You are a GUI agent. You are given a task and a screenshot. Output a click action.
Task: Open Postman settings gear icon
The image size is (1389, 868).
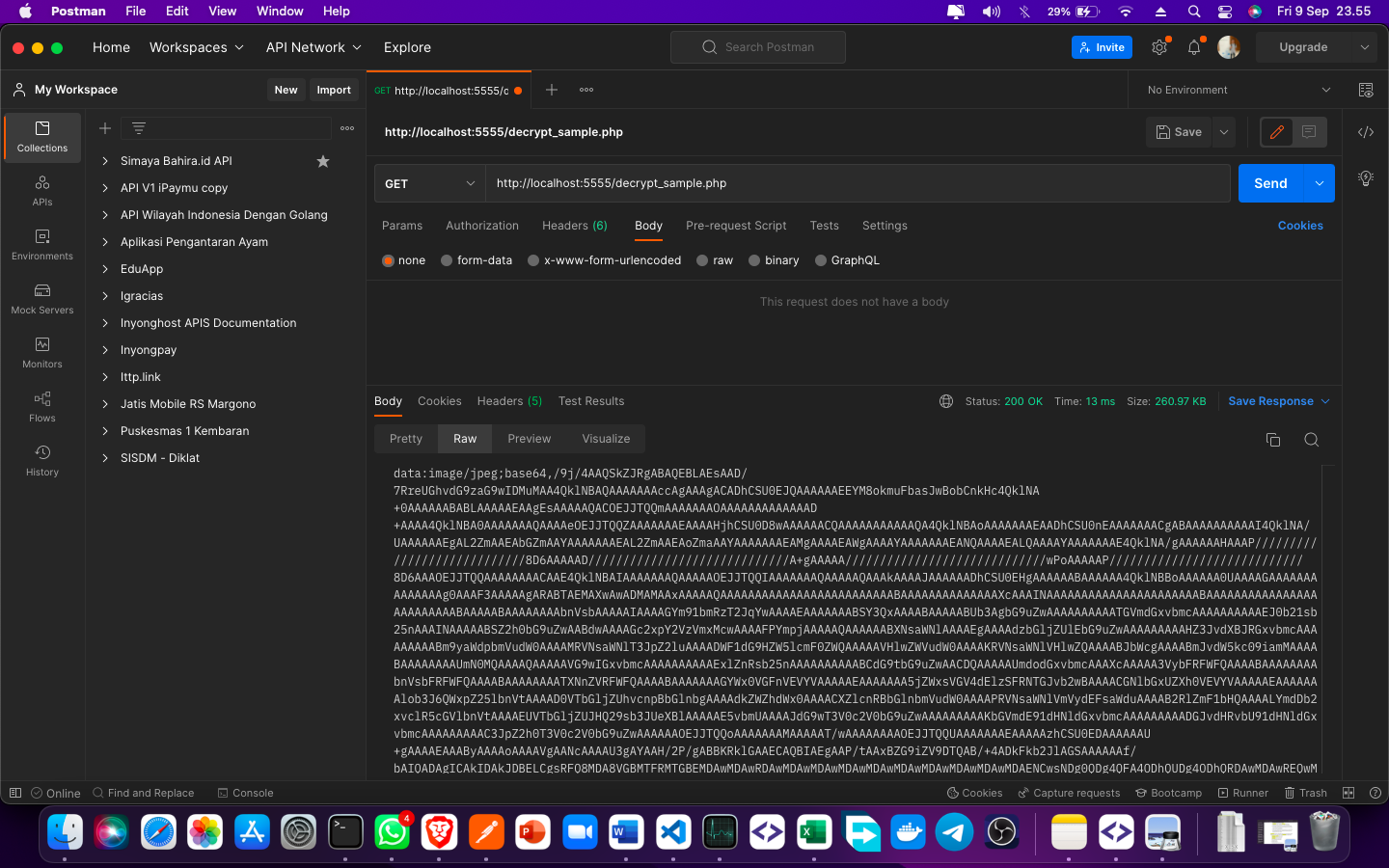click(x=1159, y=47)
